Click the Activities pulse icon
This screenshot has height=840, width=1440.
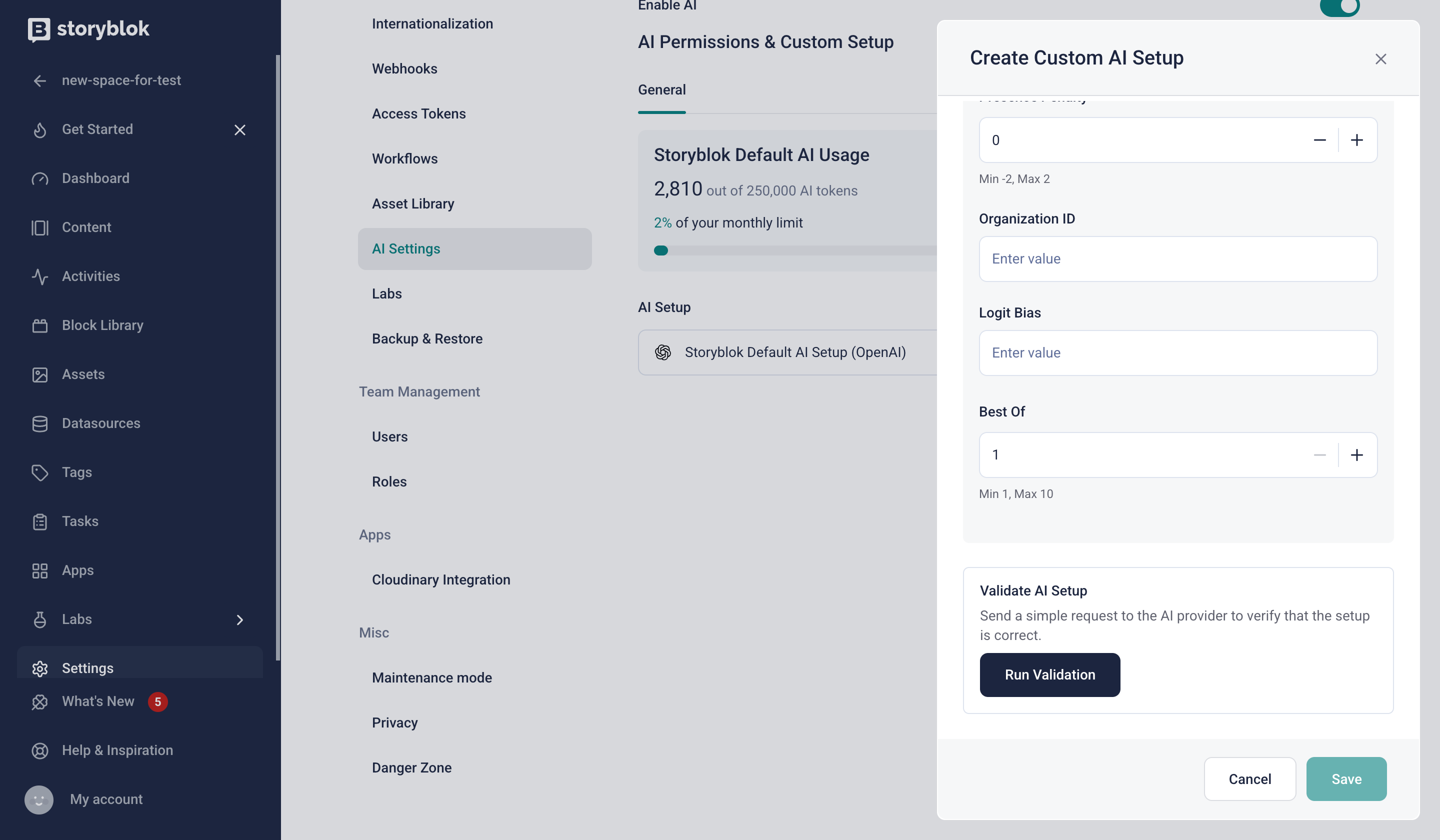(x=39, y=276)
